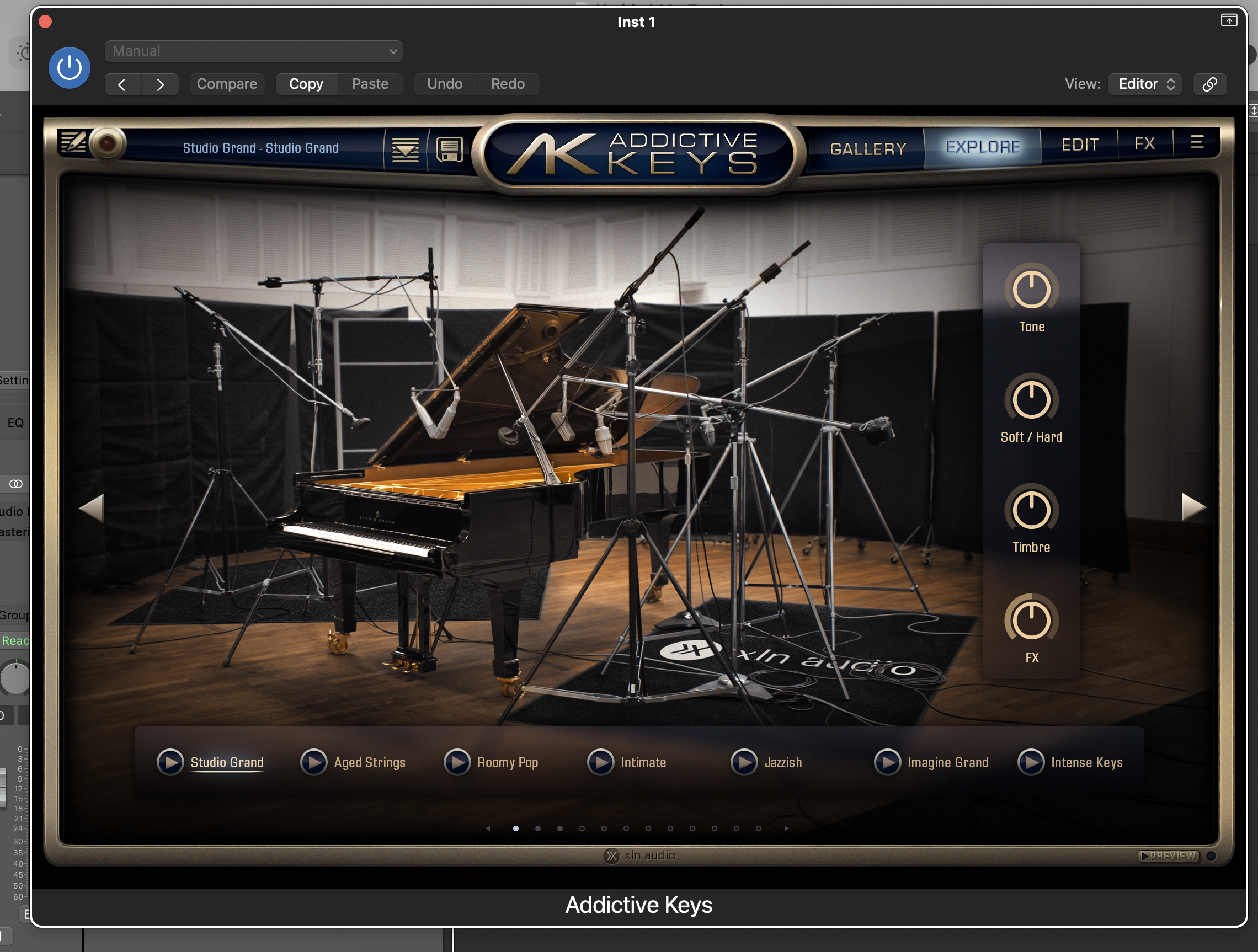Go to previous preset arrow
The height and width of the screenshot is (952, 1258).
click(x=122, y=85)
